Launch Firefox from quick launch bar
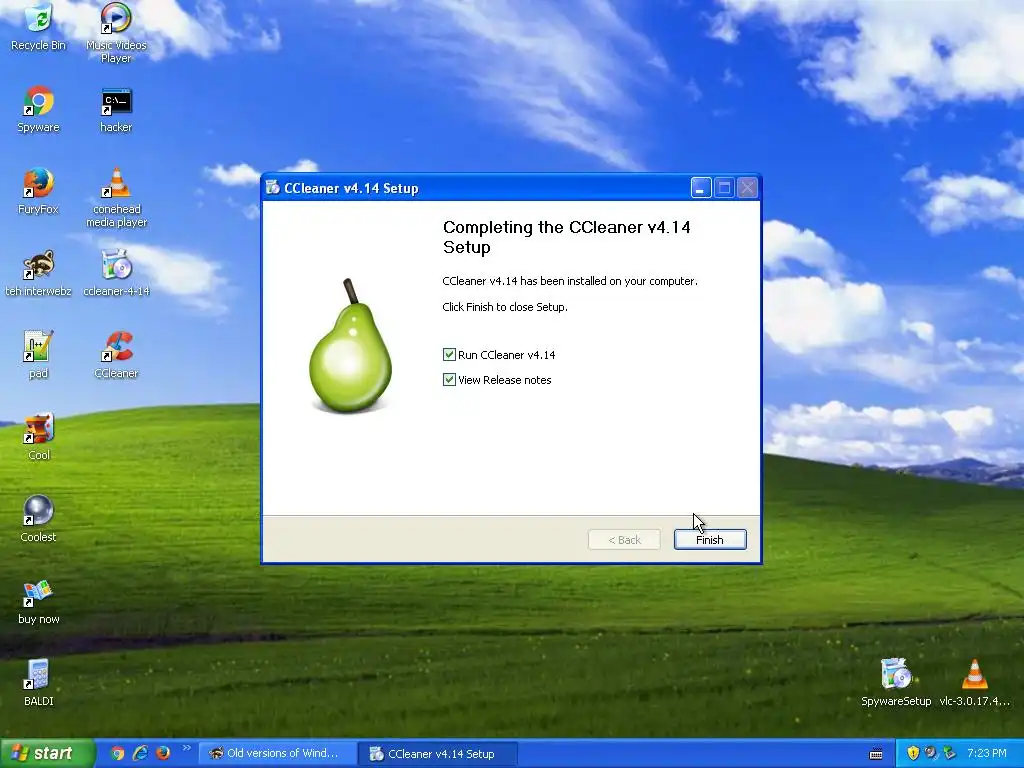Viewport: 1024px width, 768px height. tap(163, 754)
